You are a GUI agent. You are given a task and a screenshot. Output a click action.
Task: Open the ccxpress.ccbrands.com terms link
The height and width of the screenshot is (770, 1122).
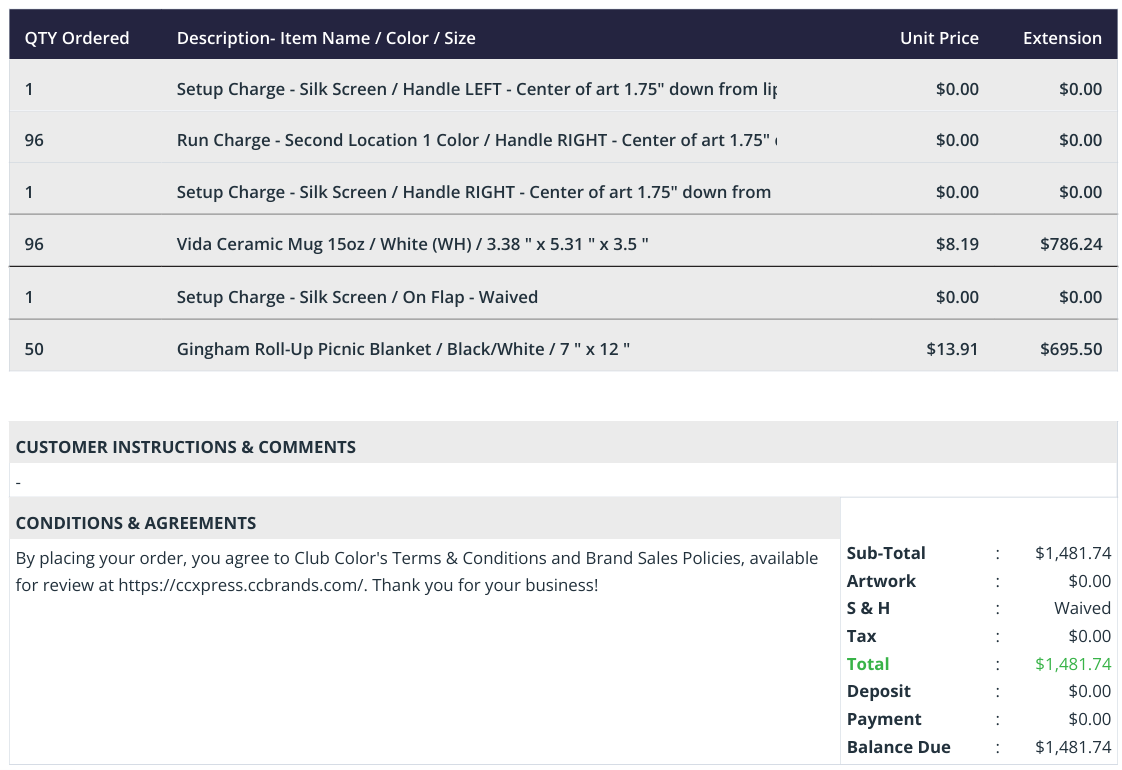pyautogui.click(x=242, y=585)
